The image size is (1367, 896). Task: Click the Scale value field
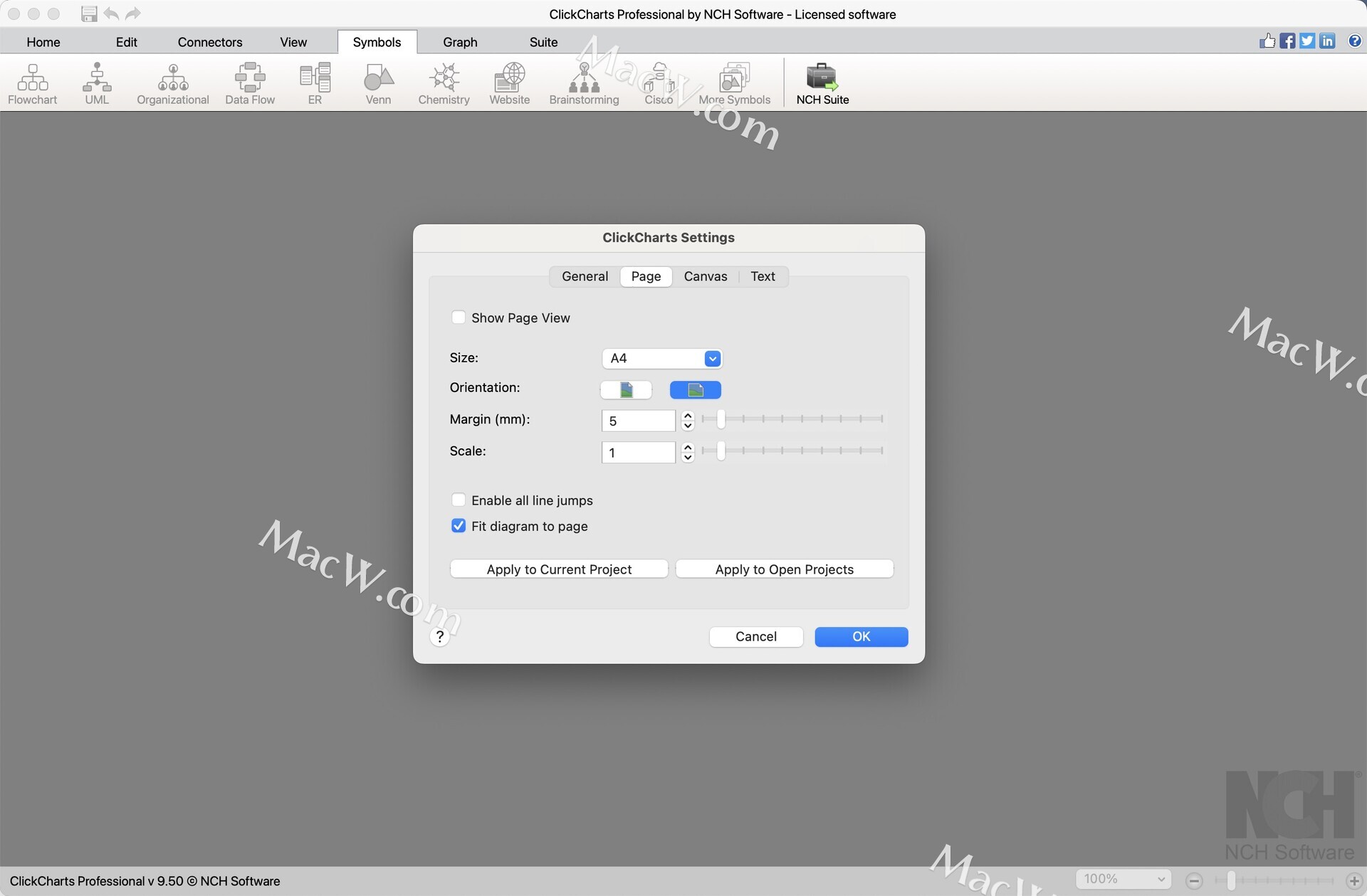point(639,452)
